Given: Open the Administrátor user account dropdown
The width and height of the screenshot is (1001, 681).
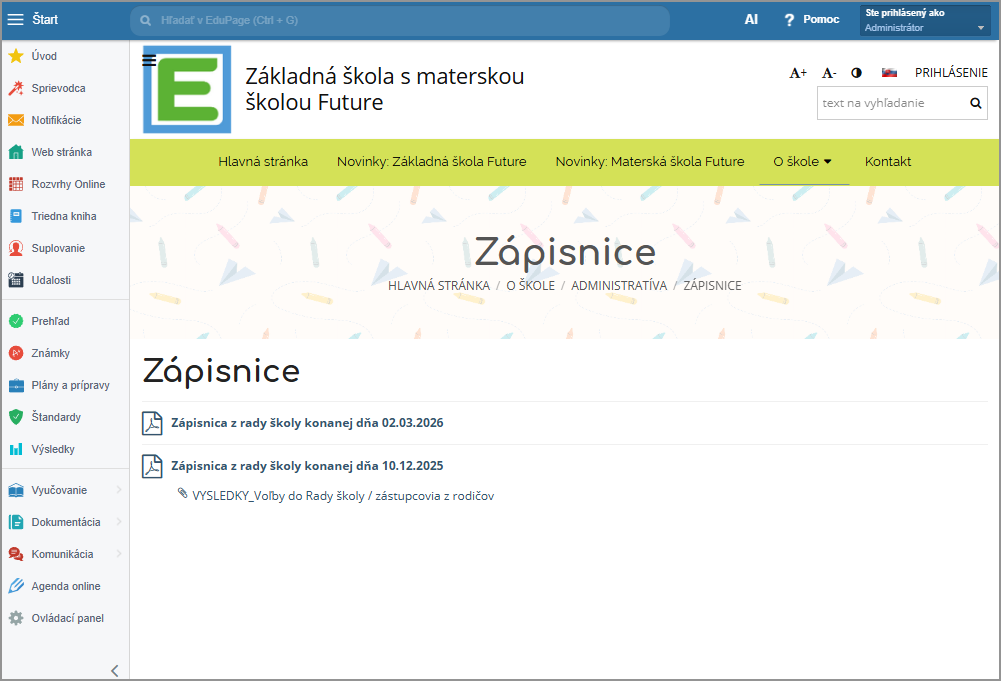Looking at the screenshot, I should click(x=925, y=21).
